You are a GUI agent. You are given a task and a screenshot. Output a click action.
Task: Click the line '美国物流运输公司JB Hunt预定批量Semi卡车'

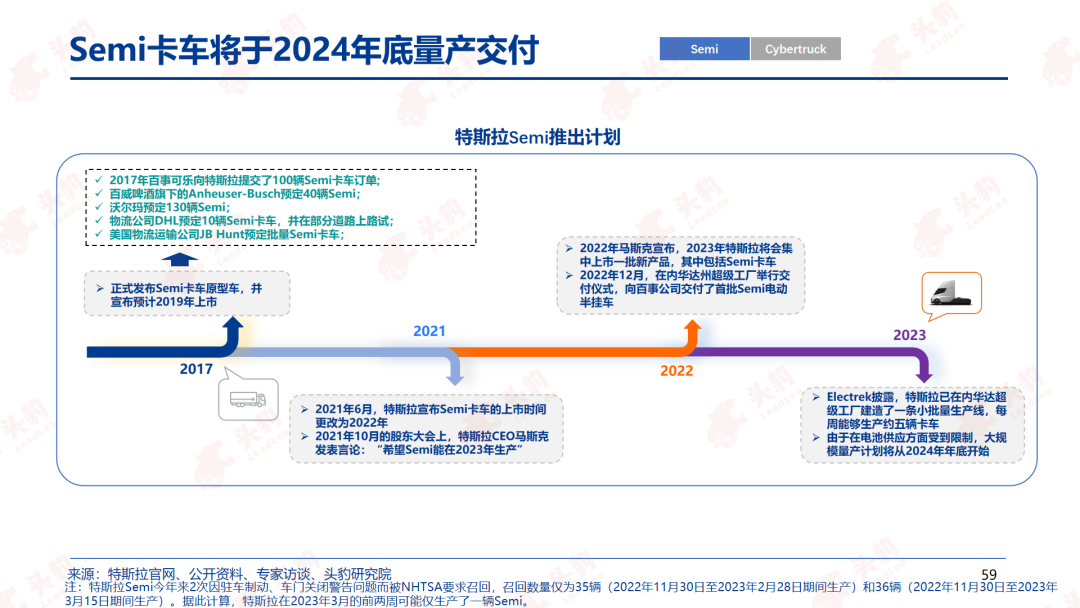227,234
